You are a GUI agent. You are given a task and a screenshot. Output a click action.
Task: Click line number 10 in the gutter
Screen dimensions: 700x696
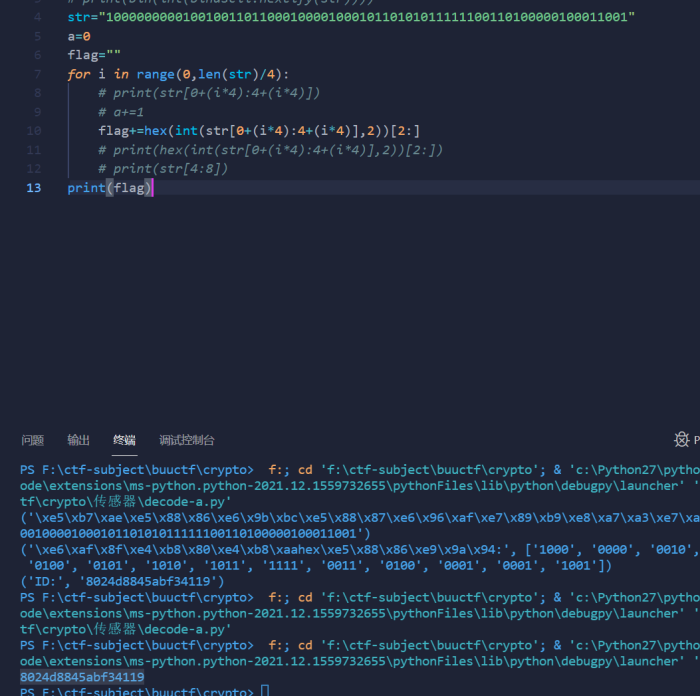pos(33,131)
